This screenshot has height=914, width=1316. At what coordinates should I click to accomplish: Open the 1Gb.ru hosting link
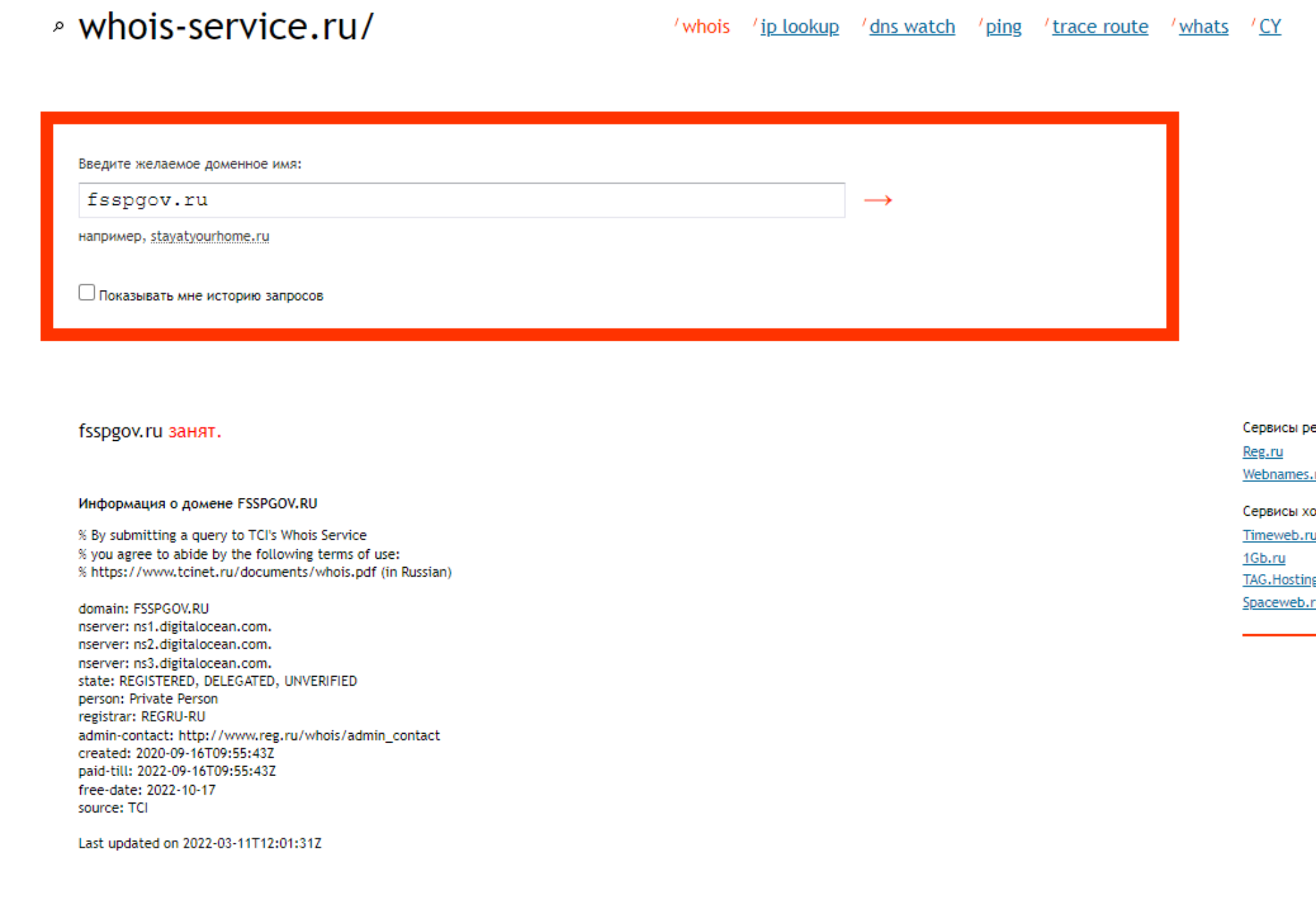pyautogui.click(x=1264, y=558)
